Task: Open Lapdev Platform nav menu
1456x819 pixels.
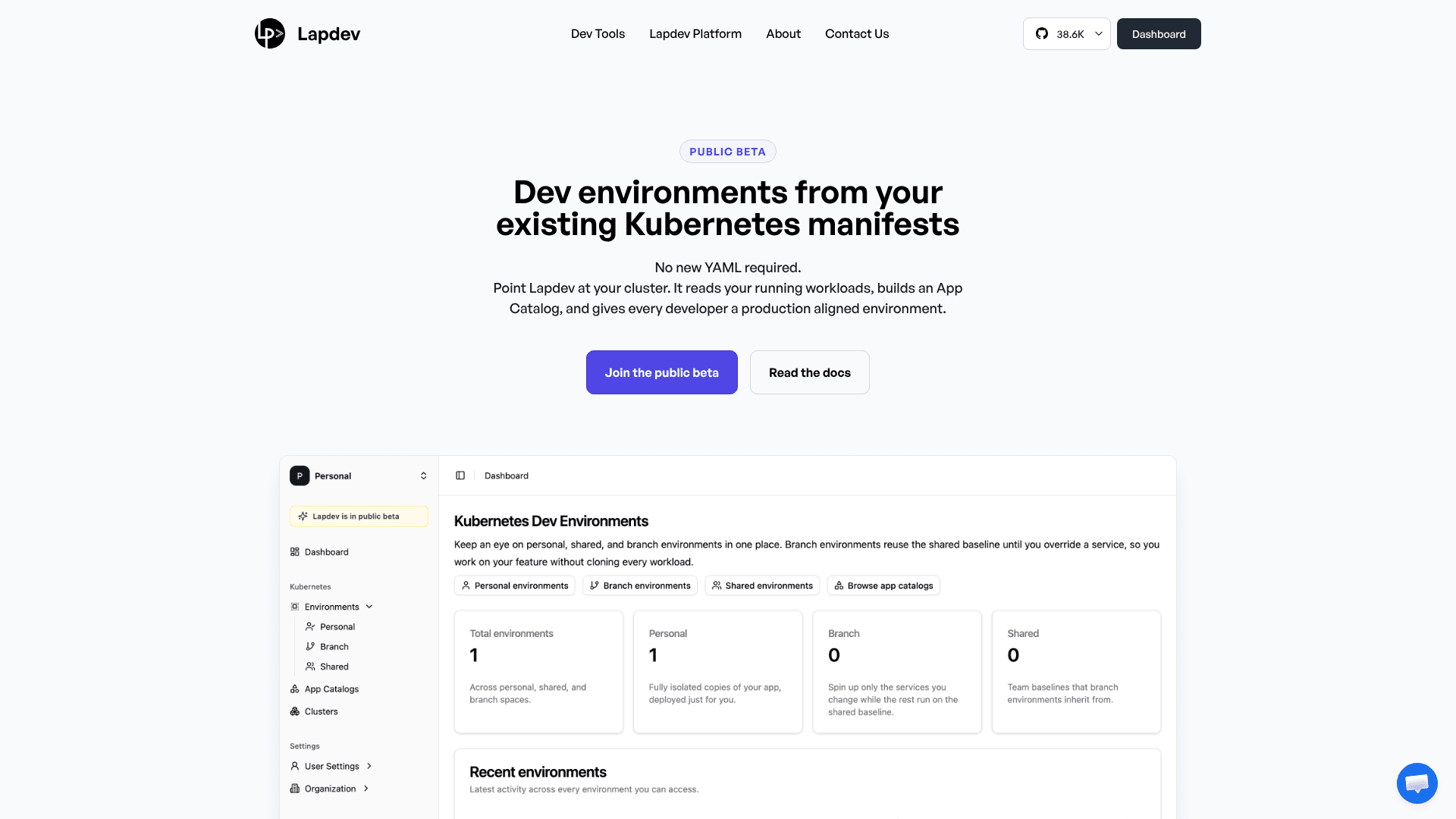Action: pyautogui.click(x=695, y=33)
